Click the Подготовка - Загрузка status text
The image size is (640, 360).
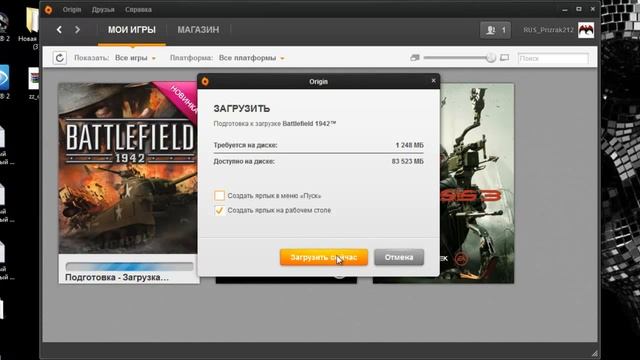(x=117, y=278)
